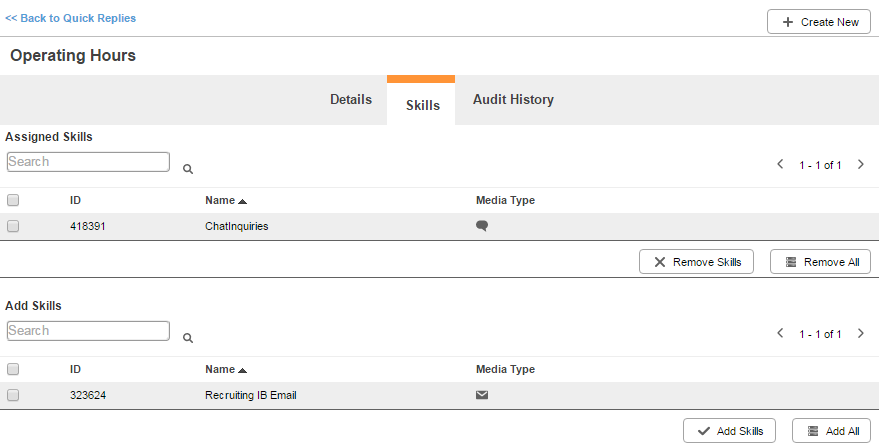
Task: Click the Remove Skills button
Action: 696,262
